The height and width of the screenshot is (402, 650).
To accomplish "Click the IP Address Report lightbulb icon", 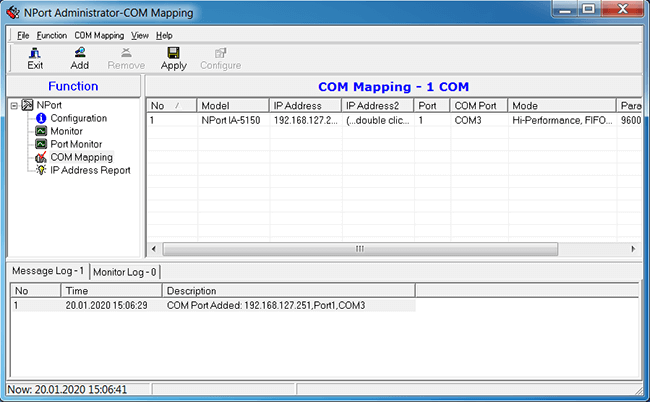I will click(41, 170).
